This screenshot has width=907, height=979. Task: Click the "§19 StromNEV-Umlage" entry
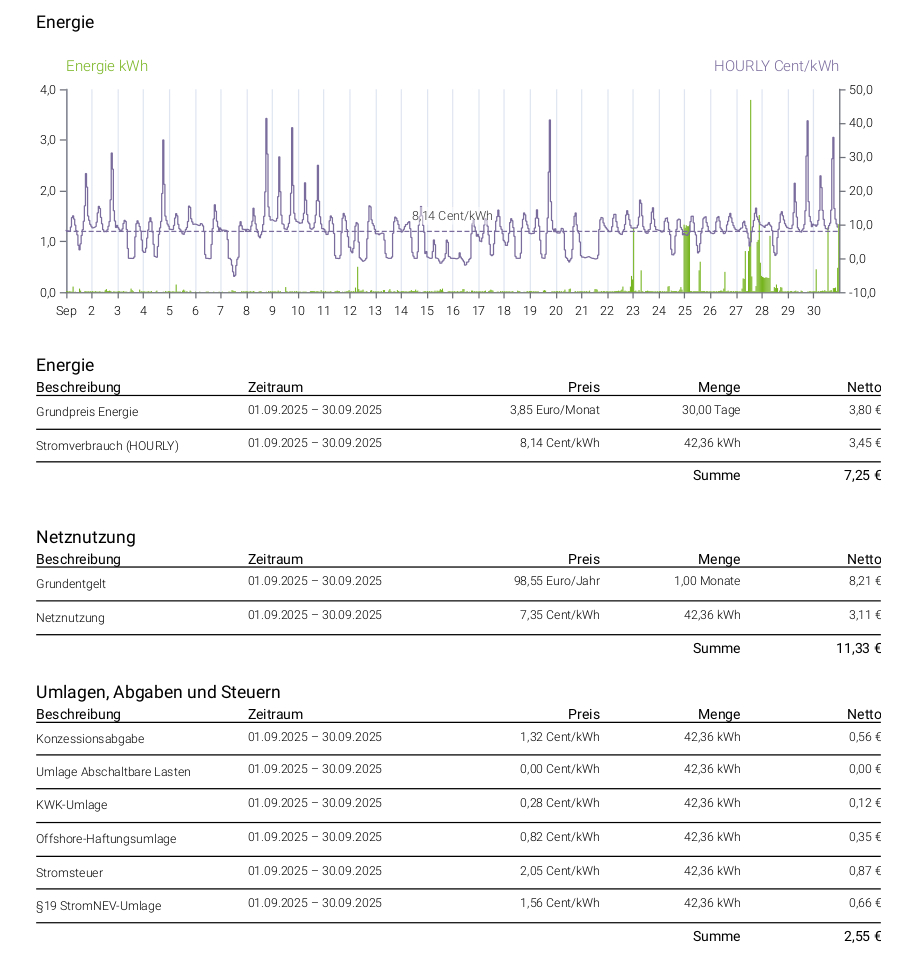[x=98, y=906]
